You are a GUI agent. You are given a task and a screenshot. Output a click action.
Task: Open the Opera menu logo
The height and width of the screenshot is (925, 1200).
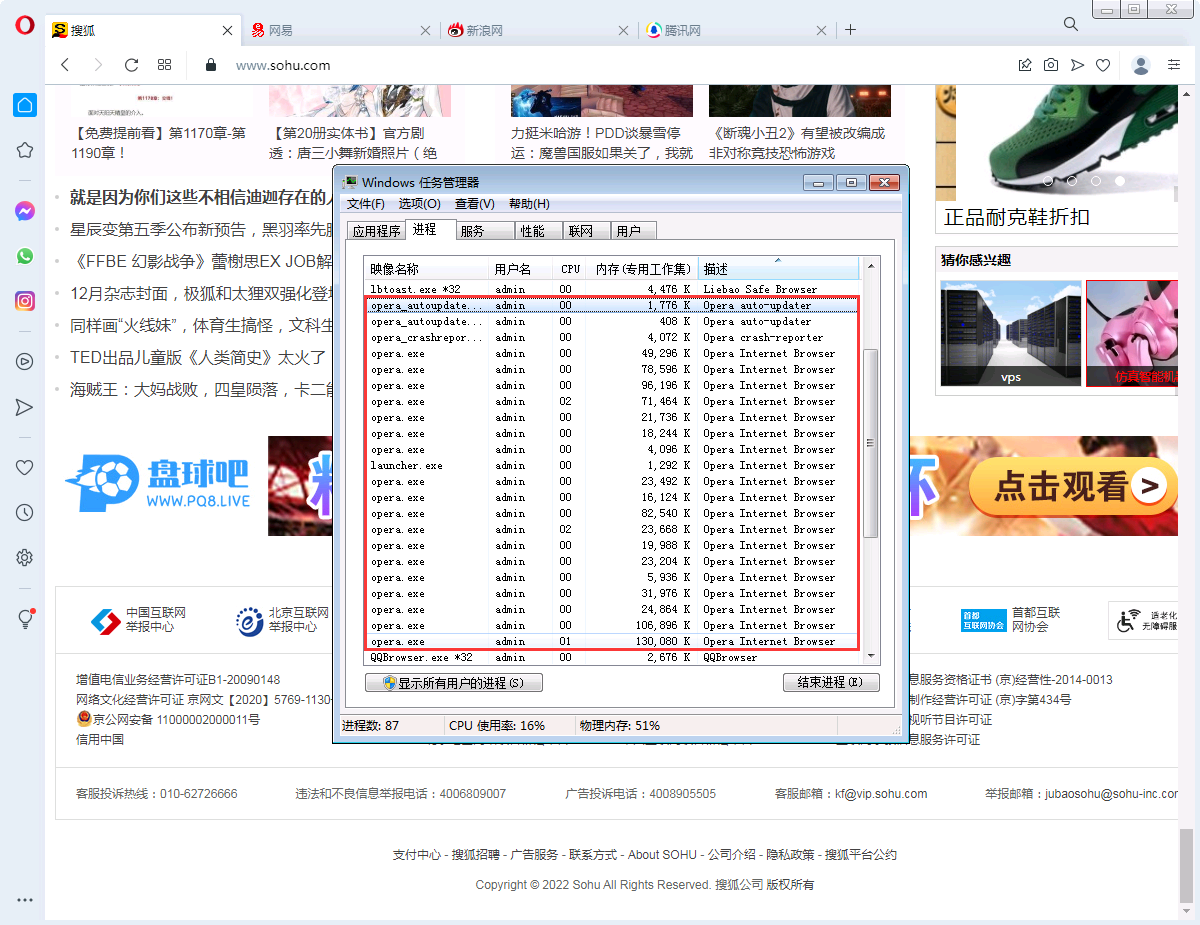click(25, 27)
